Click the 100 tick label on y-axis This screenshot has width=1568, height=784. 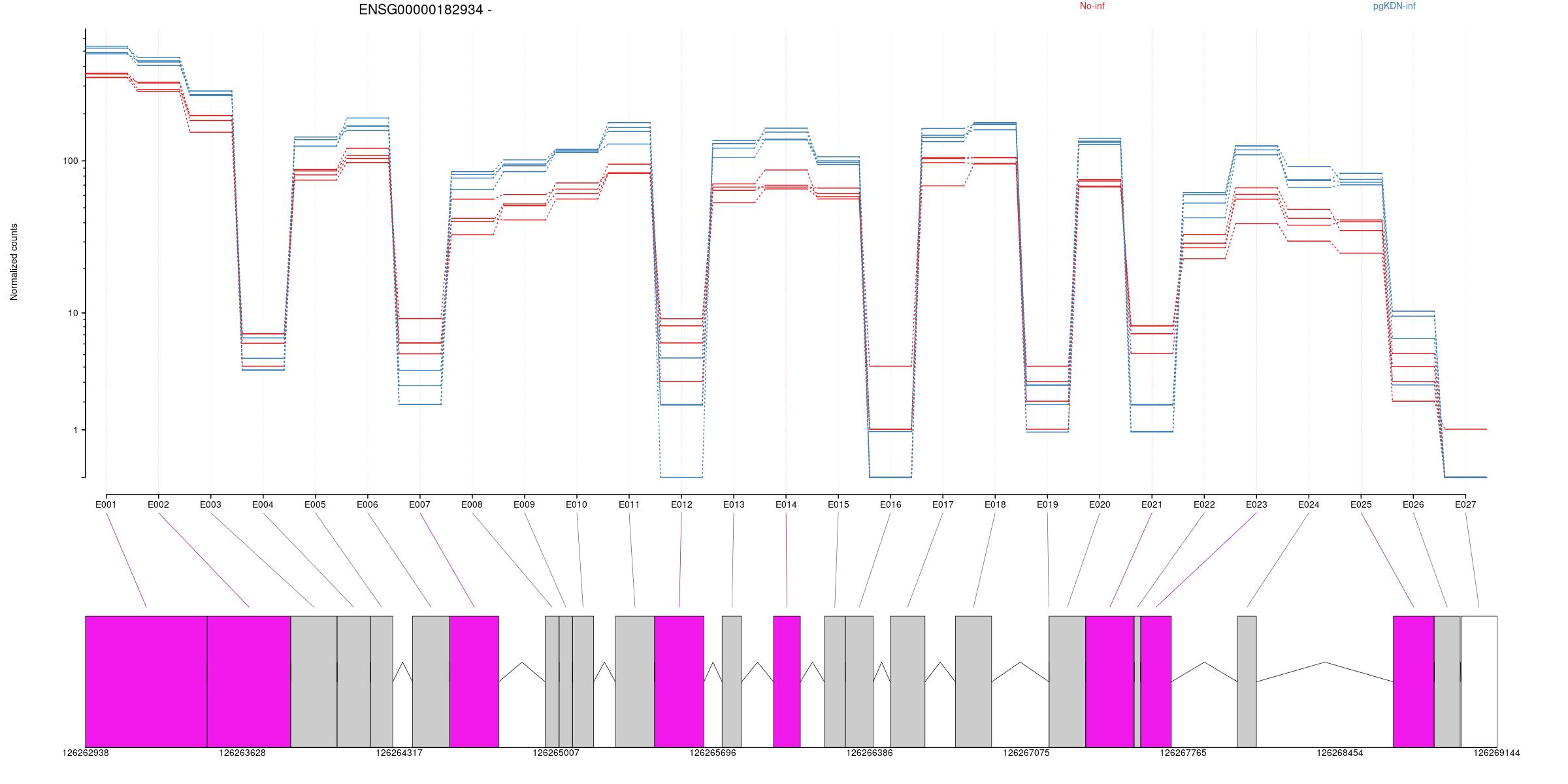[x=70, y=161]
